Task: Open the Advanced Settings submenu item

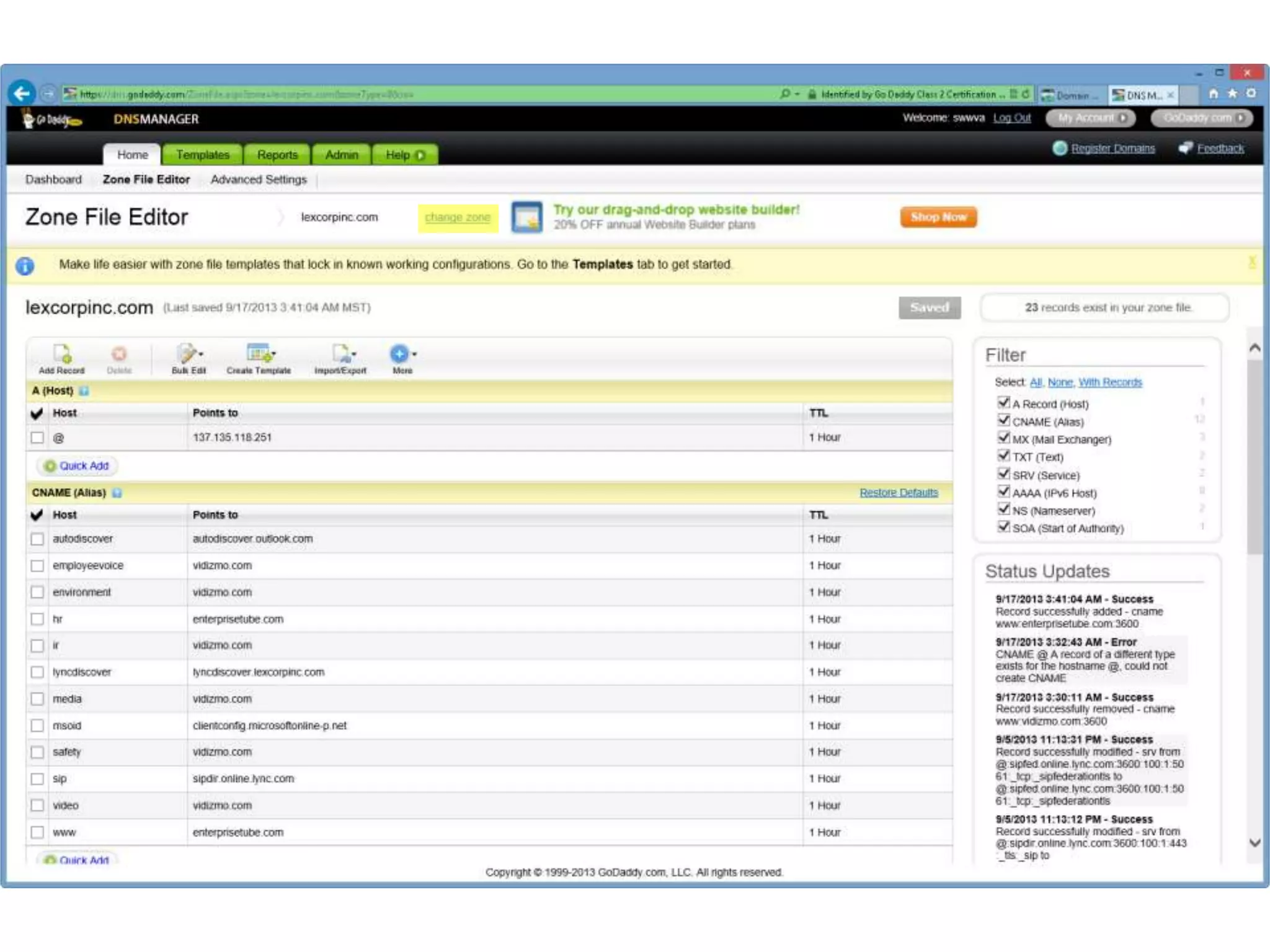Action: click(x=259, y=180)
